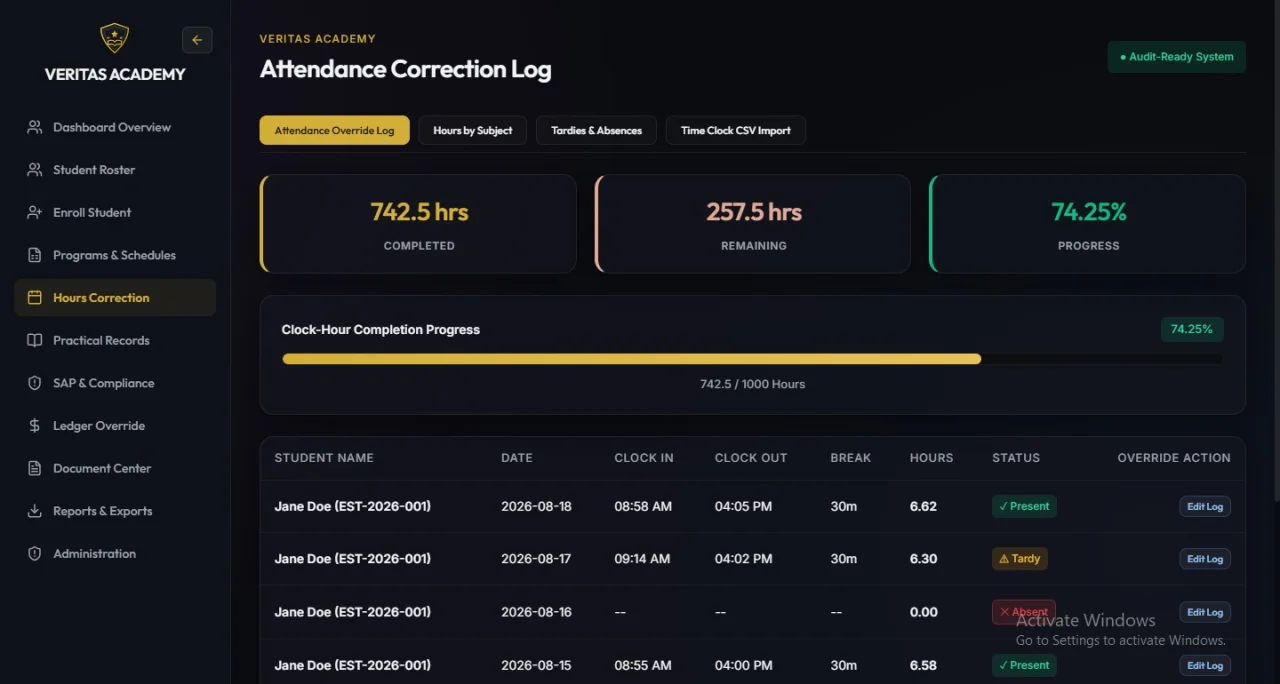Click the Audit-Ready System status badge
Viewport: 1280px width, 684px height.
point(1177,57)
